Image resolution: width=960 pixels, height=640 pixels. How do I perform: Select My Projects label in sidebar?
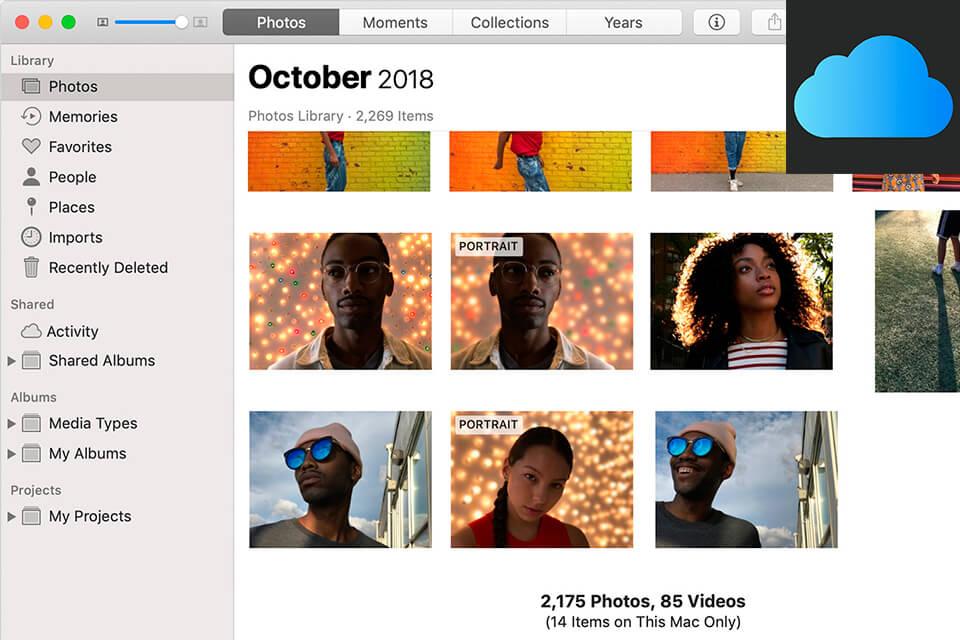coord(90,516)
